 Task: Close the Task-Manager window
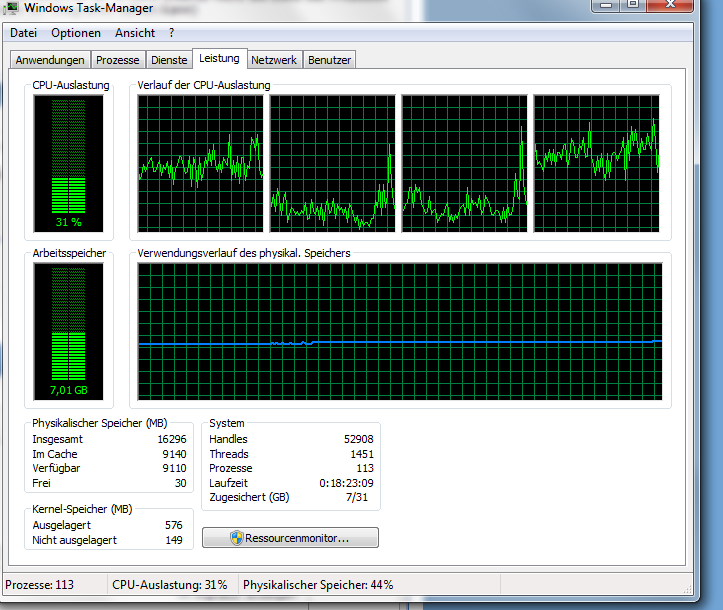(x=670, y=5)
